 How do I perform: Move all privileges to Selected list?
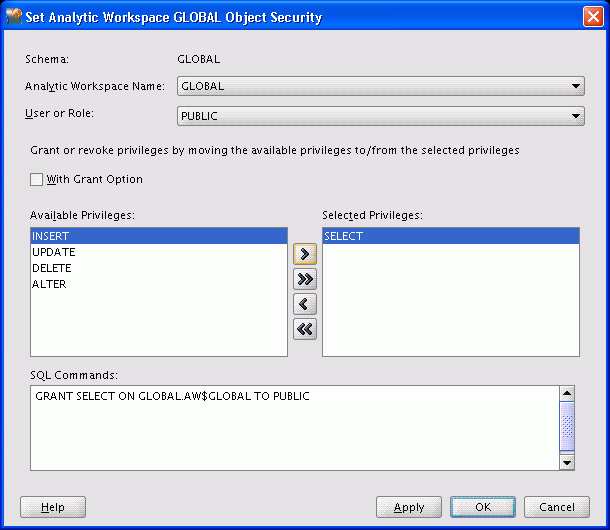(x=305, y=279)
